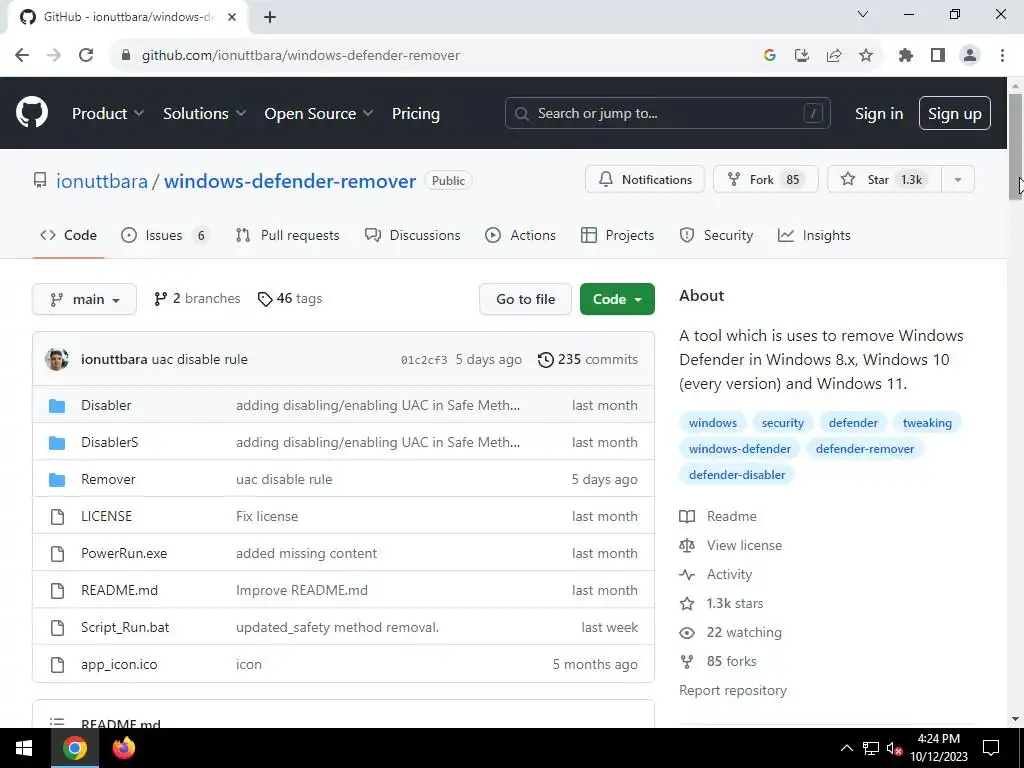Switch to the Pull requests tab
Screen dimensions: 1024x768
coord(287,235)
